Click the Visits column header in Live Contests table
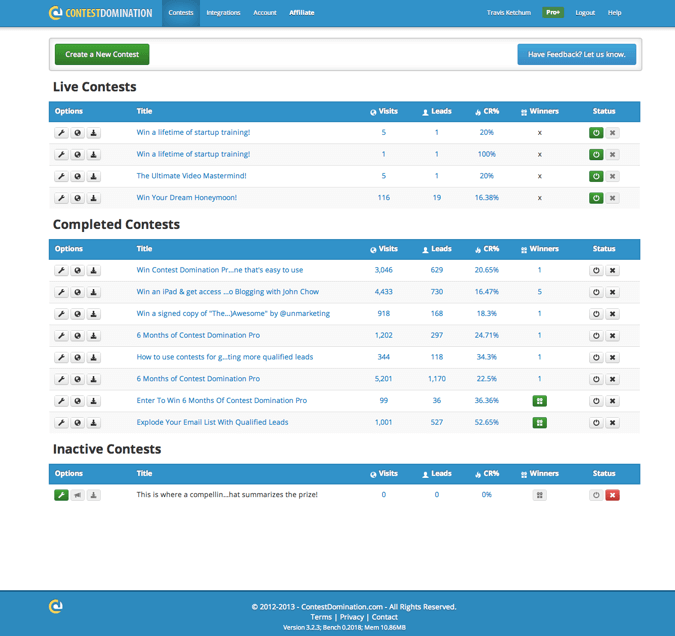The width and height of the screenshot is (675, 636). tap(384, 112)
